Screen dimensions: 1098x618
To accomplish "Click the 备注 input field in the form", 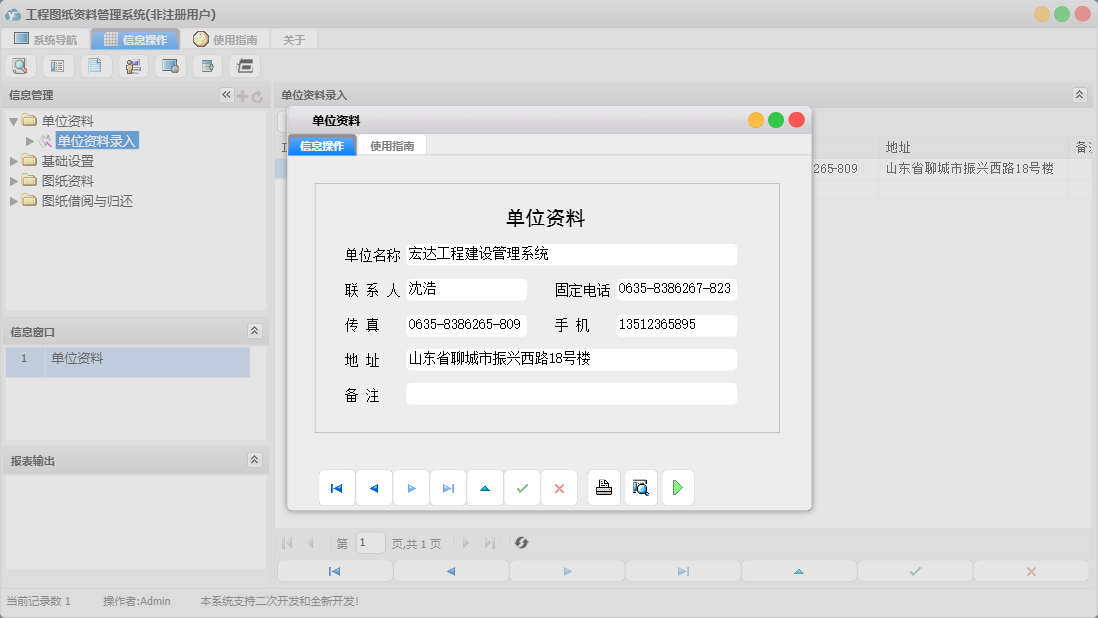I will pyautogui.click(x=570, y=393).
